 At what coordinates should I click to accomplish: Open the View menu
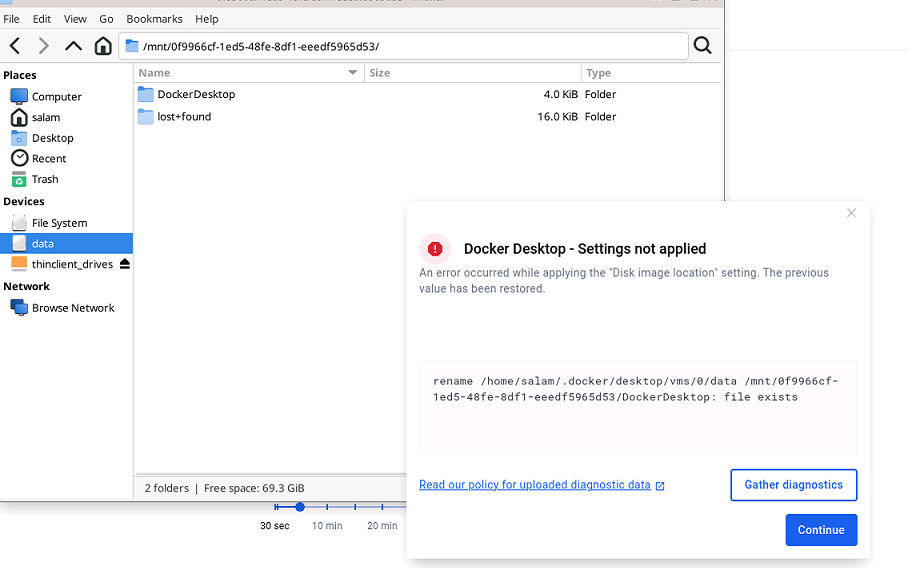point(75,19)
